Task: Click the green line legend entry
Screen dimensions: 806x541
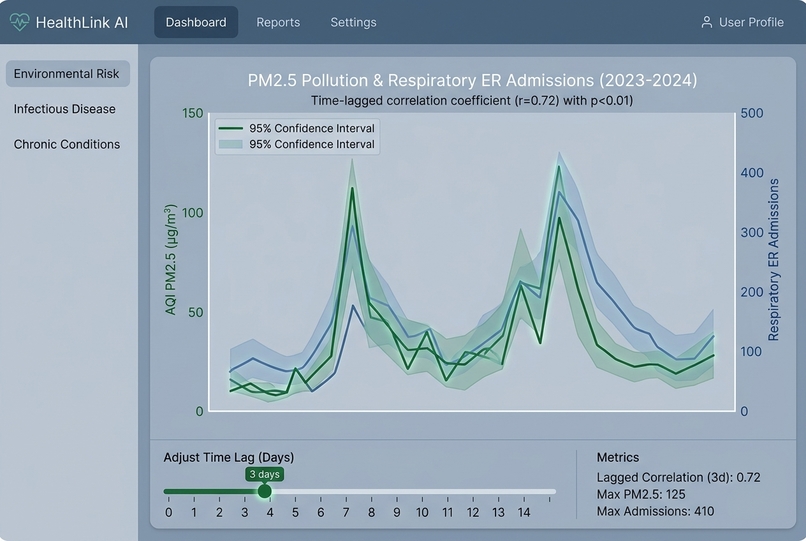Action: pos(297,128)
